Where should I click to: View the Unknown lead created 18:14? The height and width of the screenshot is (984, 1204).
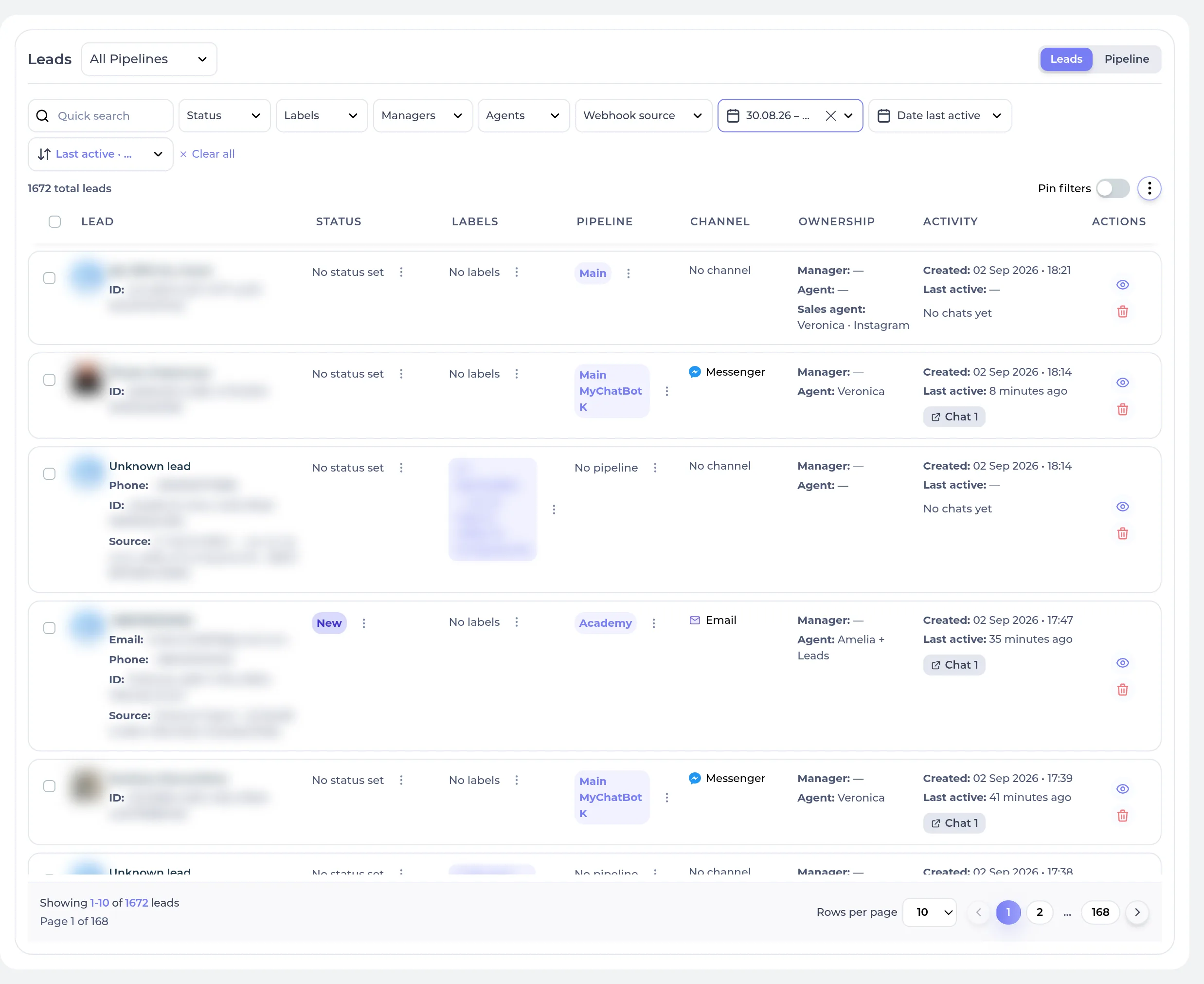pyautogui.click(x=1122, y=507)
